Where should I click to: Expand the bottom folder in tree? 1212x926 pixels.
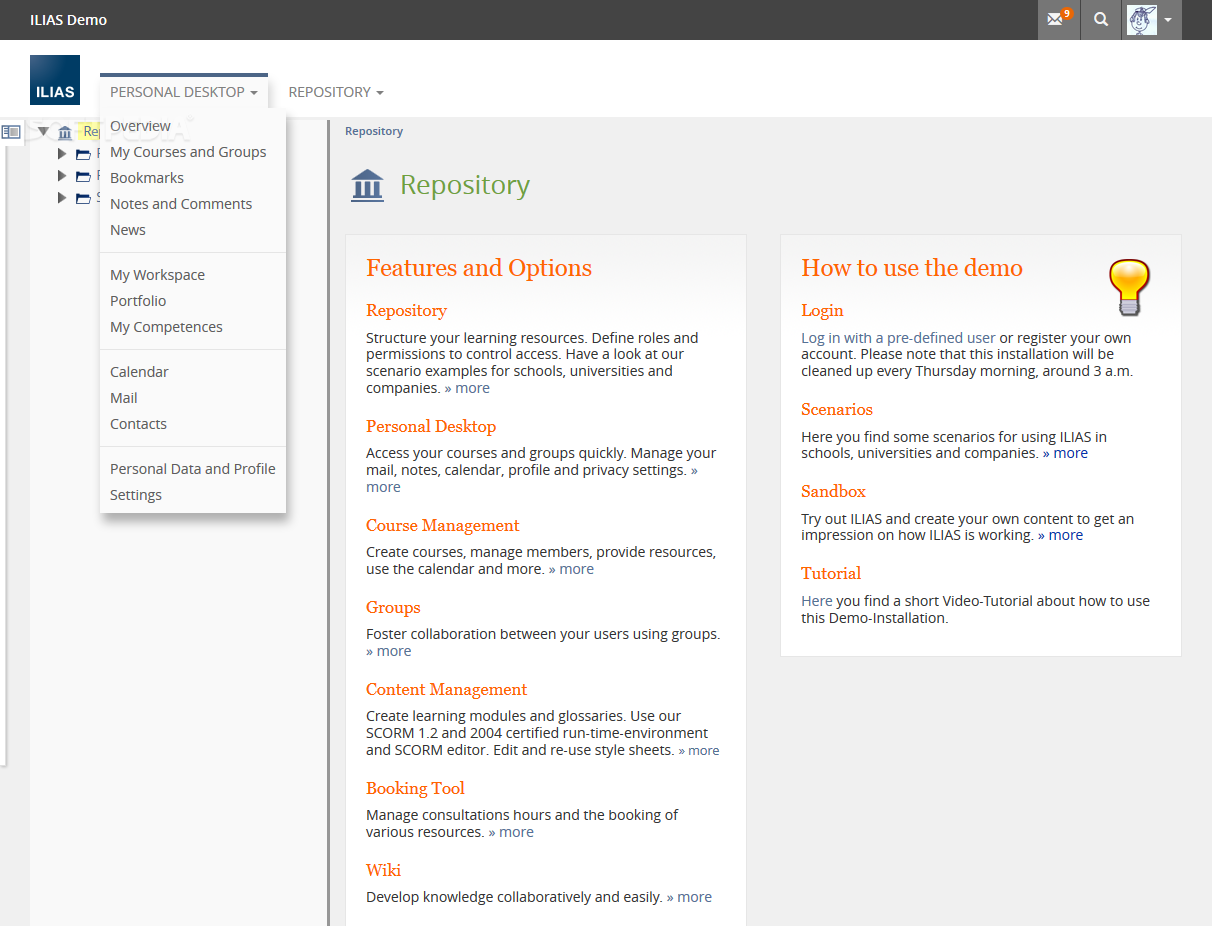click(62, 198)
